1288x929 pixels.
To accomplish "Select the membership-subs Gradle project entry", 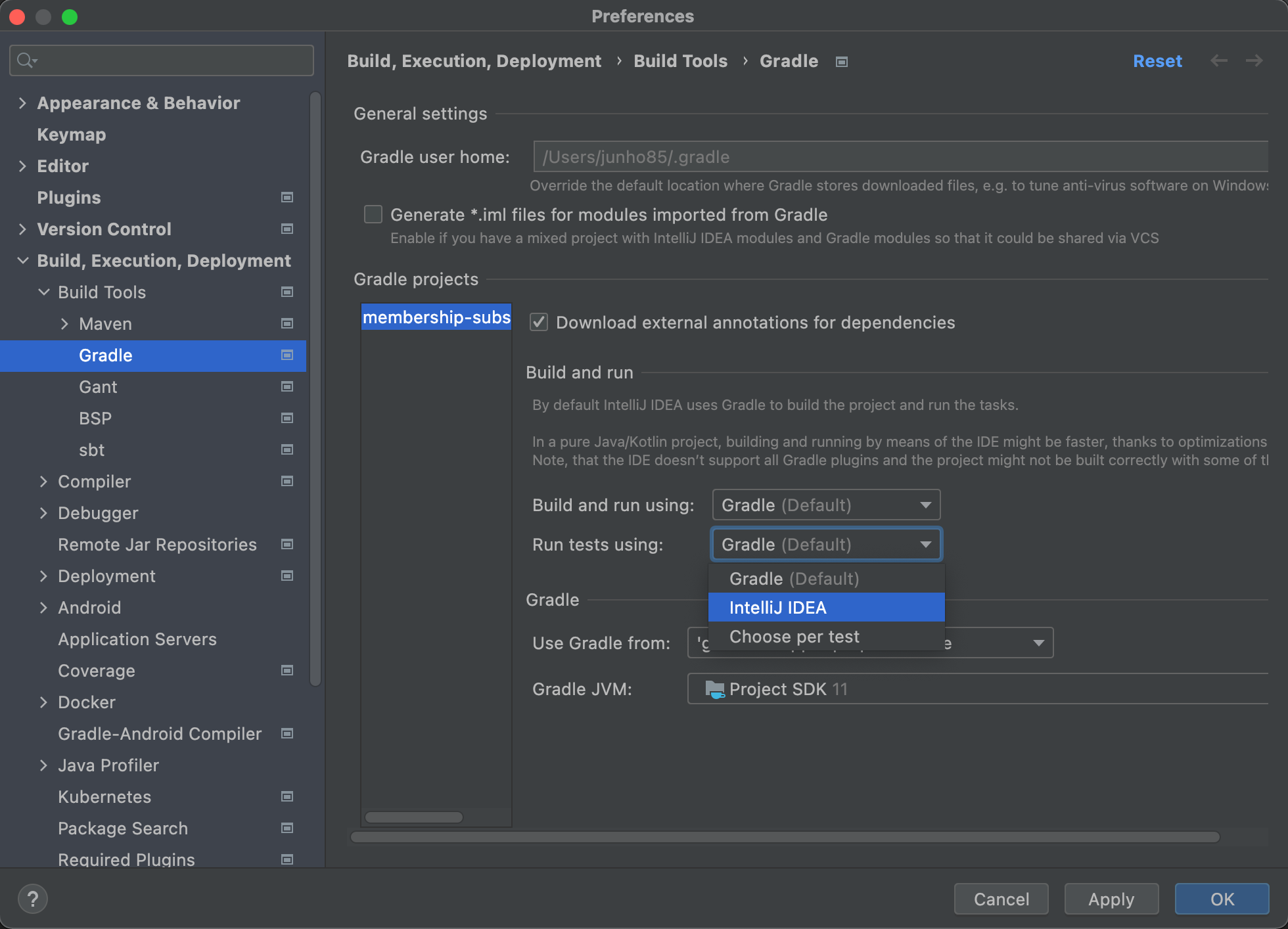I will (x=436, y=317).
